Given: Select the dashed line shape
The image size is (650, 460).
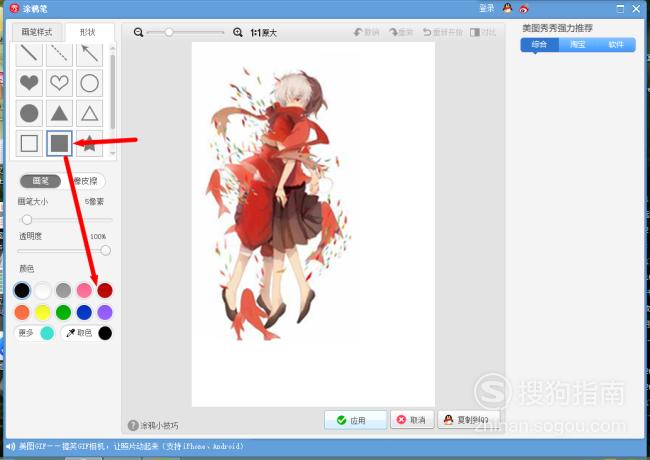Looking at the screenshot, I should 59,54.
